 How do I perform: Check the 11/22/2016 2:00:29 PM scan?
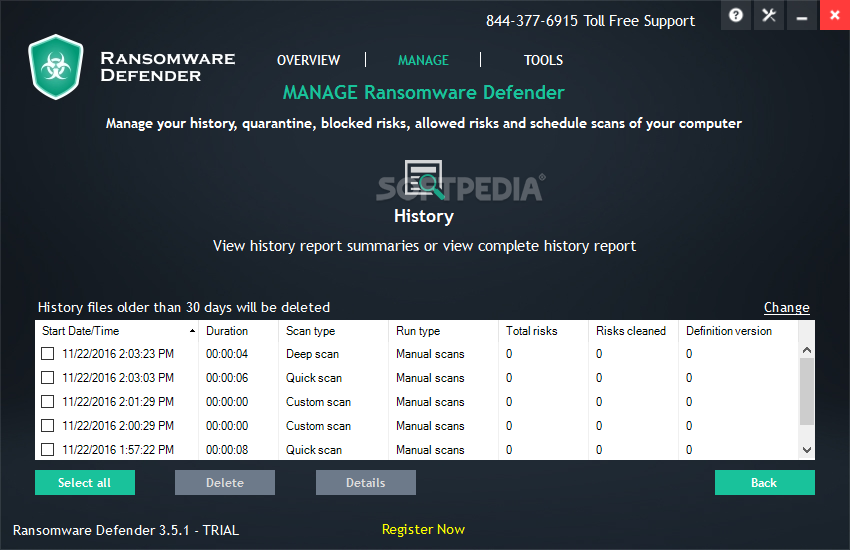click(x=48, y=425)
